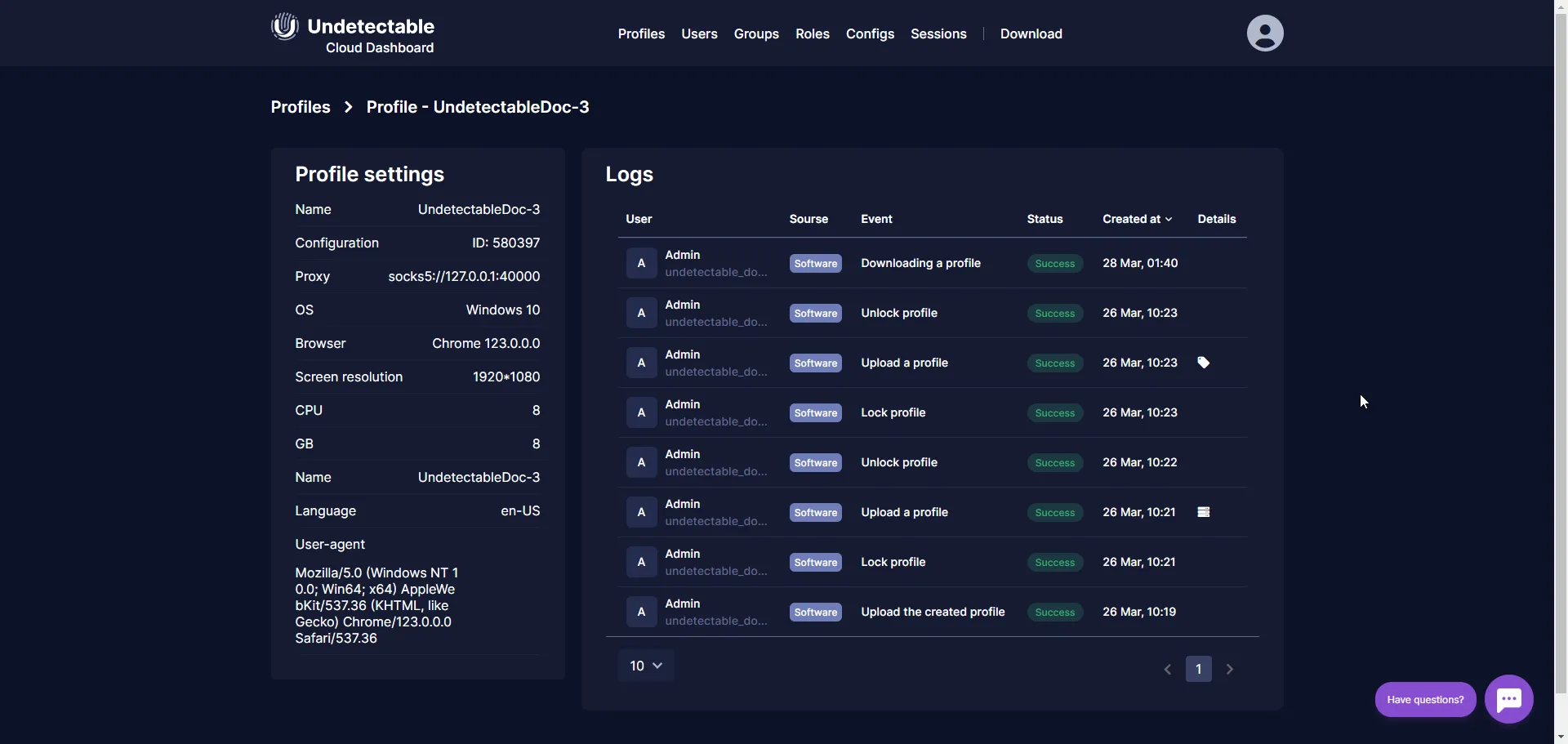This screenshot has width=1568, height=744.
Task: Open the Configs nav item
Action: coord(870,33)
